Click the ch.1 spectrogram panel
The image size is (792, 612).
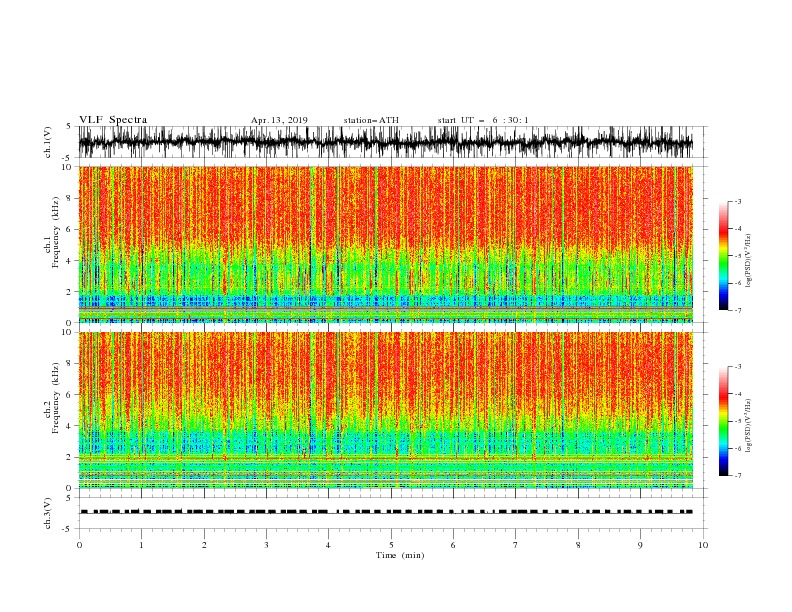(385, 244)
